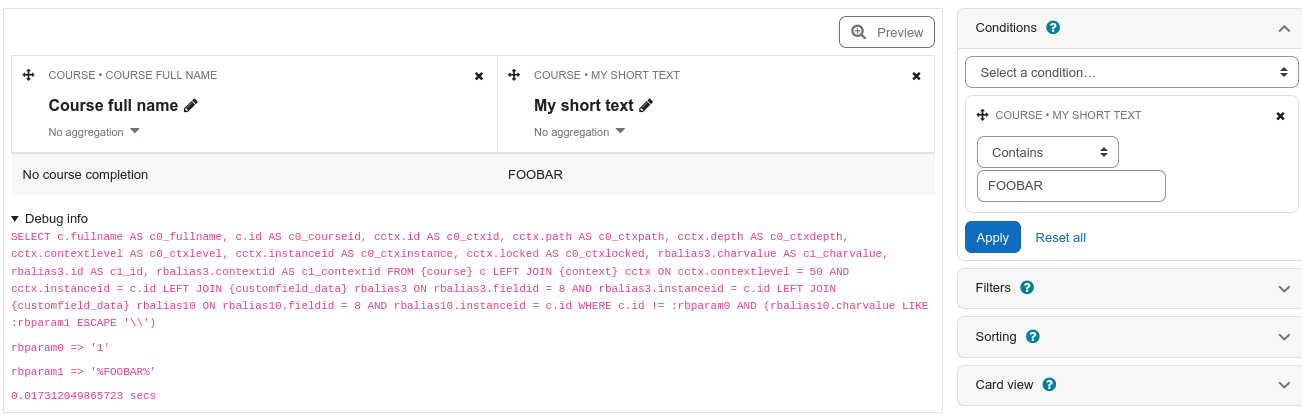This screenshot has width=1302, height=416.
Task: Delete the My short text column
Action: click(x=917, y=76)
